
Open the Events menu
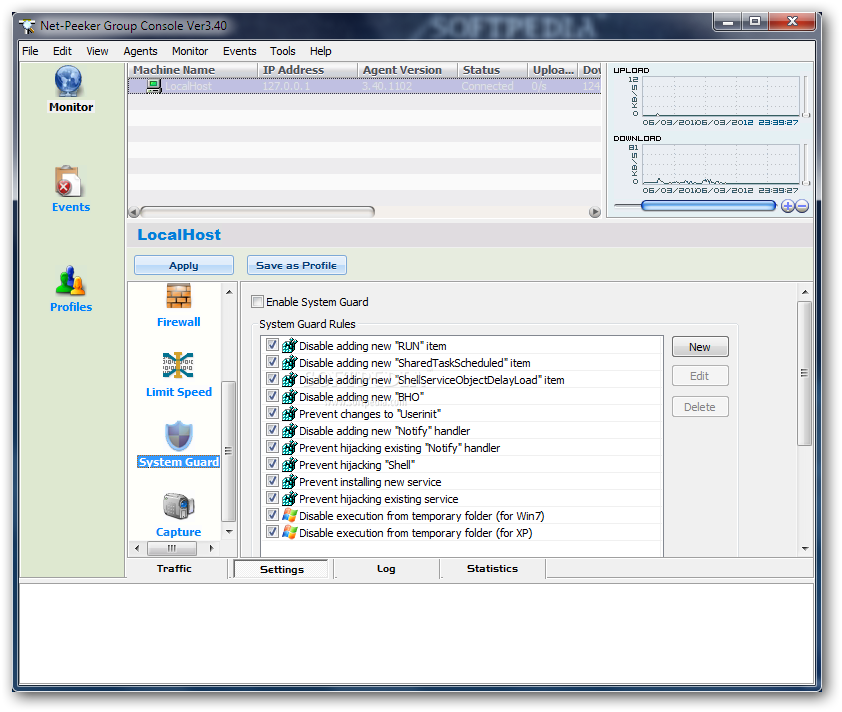pos(239,51)
